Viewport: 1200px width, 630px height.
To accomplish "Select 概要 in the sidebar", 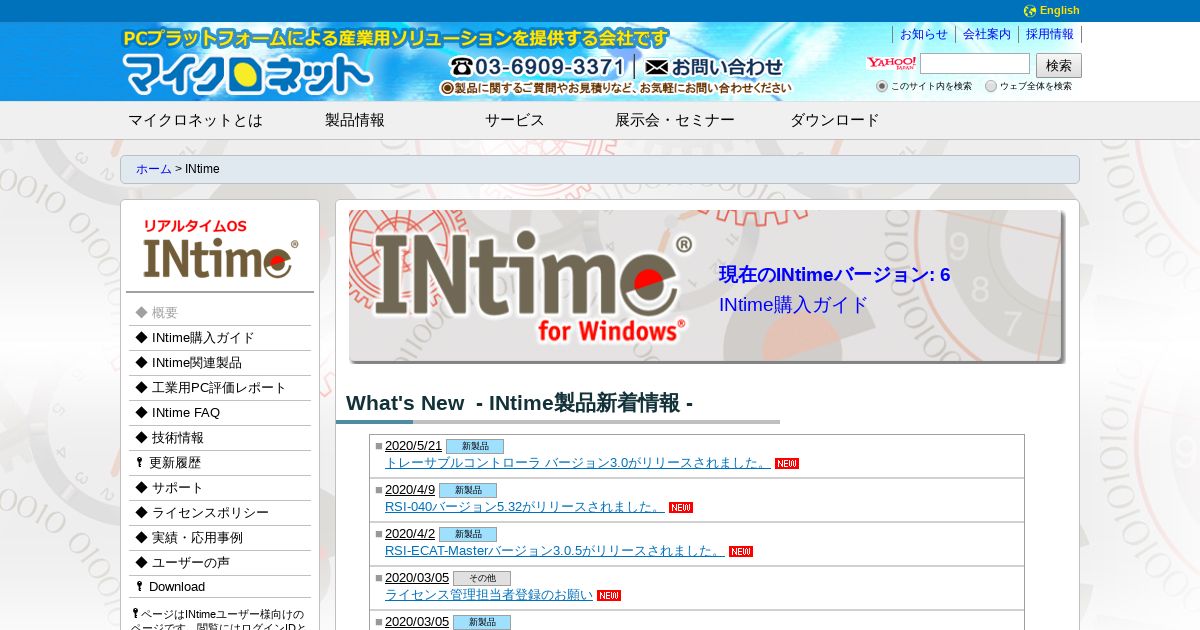I will tap(220, 313).
